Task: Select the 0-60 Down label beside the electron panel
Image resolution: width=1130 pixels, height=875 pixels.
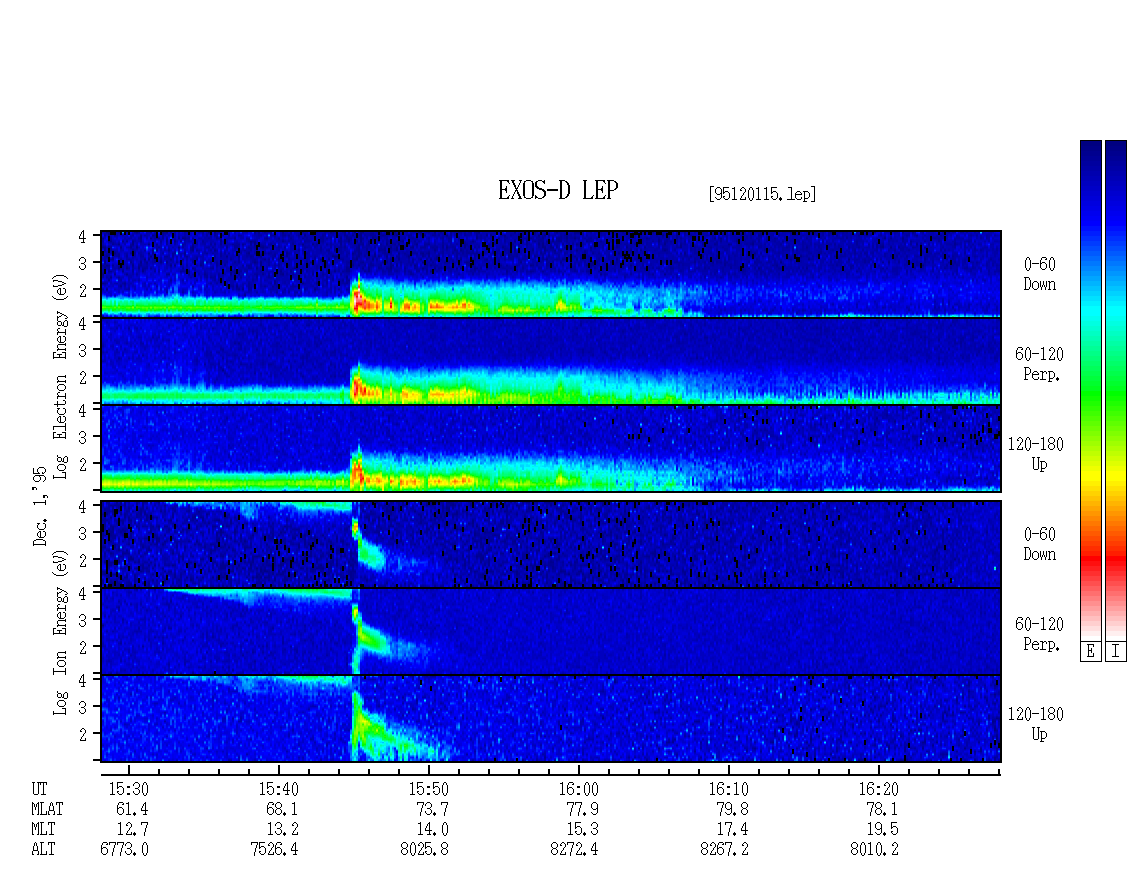Action: (1039, 274)
